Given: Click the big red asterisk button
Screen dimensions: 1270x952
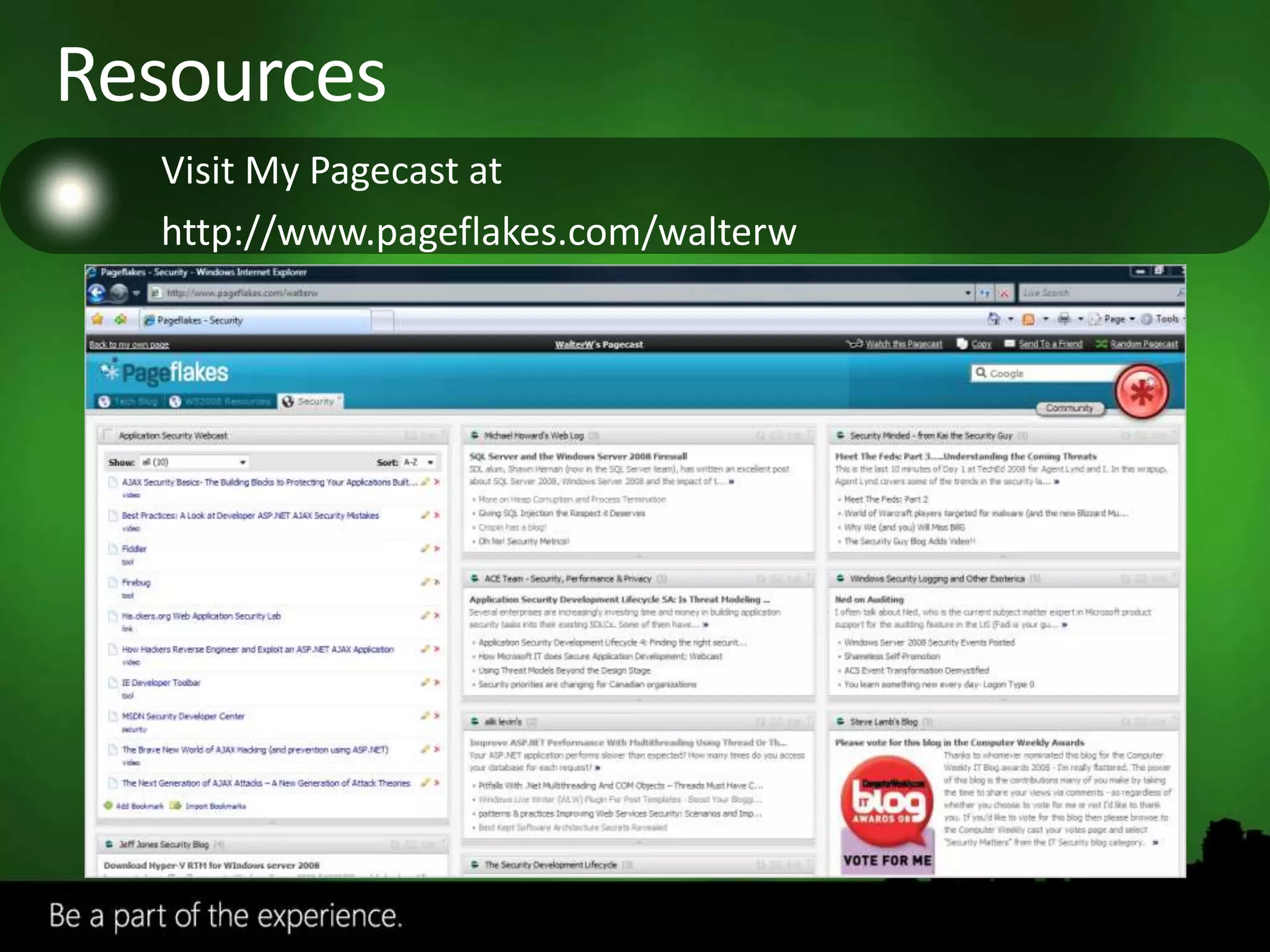Looking at the screenshot, I should [1142, 392].
